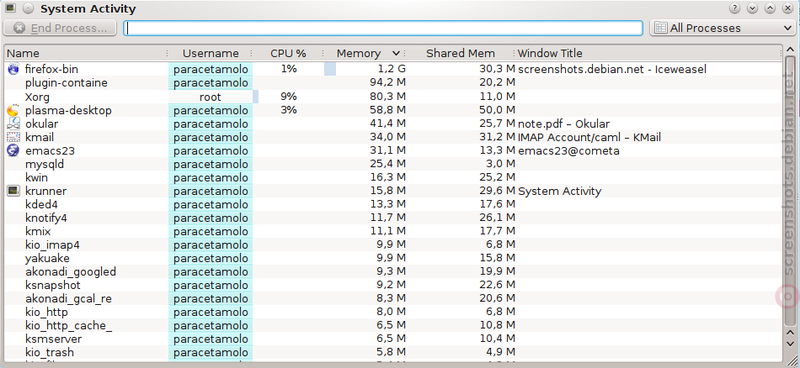Click the krunner process icon
Image resolution: width=800 pixels, height=368 pixels.
[x=13, y=191]
